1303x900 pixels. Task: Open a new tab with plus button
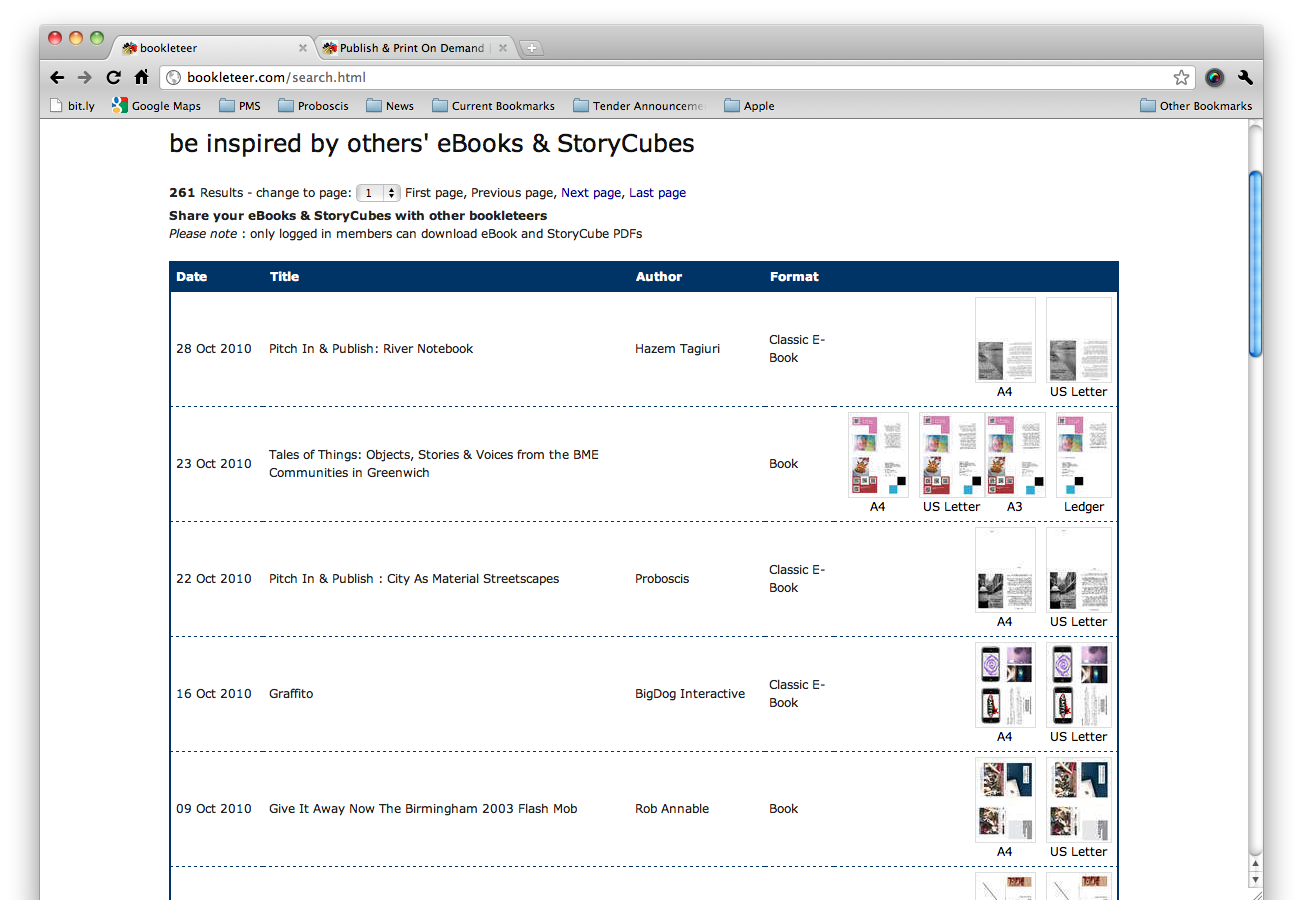click(531, 48)
